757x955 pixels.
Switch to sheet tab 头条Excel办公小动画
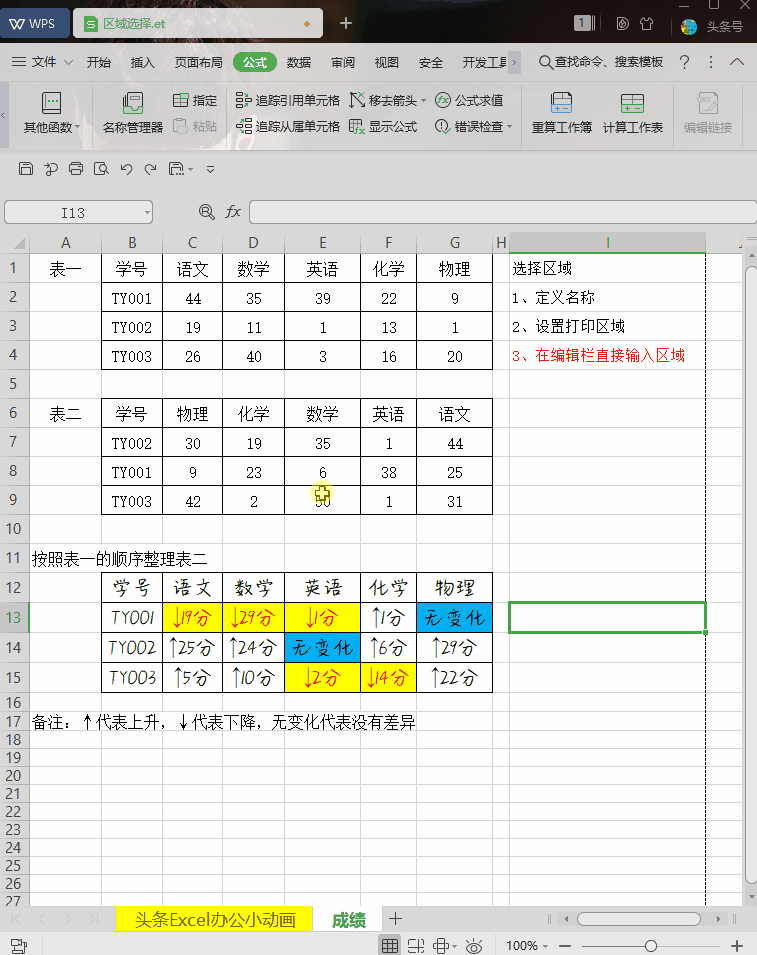(x=214, y=919)
